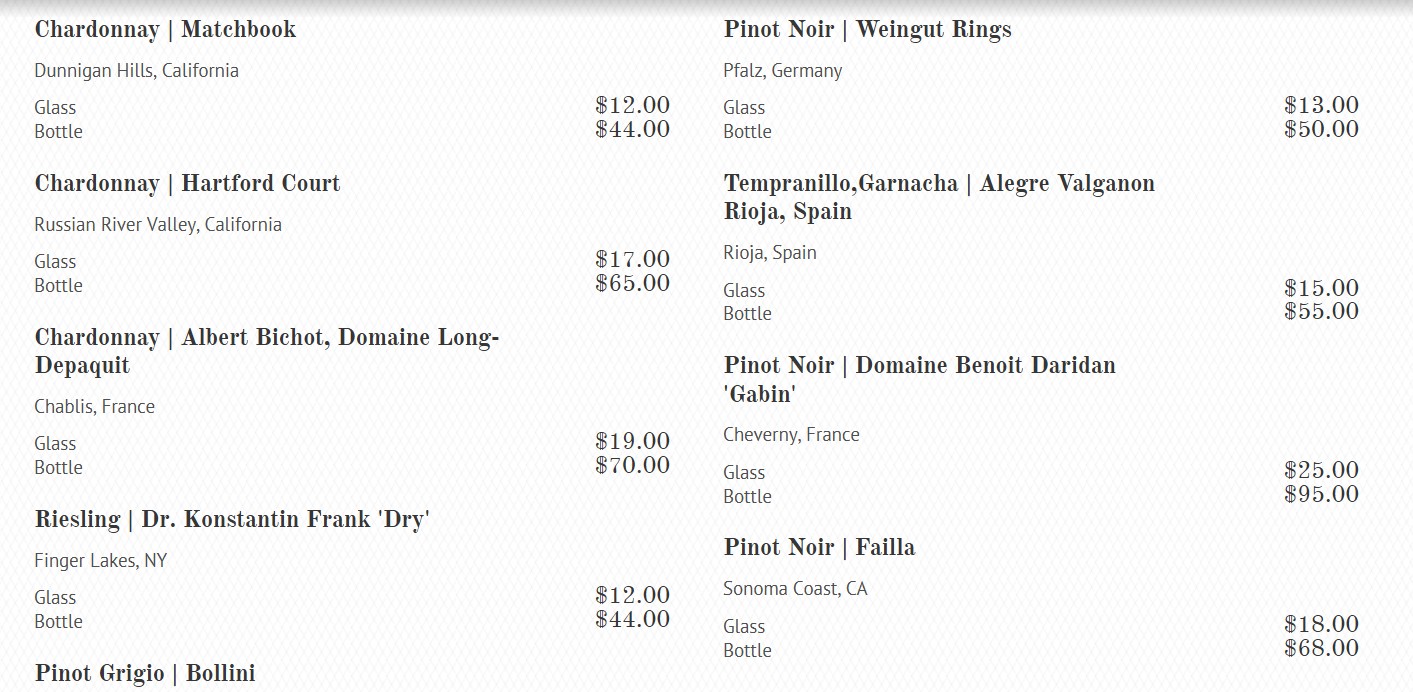Viewport: 1413px width, 692px height.
Task: Open the Albert Bichot Domaine Long-Depaquit item
Action: (266, 351)
